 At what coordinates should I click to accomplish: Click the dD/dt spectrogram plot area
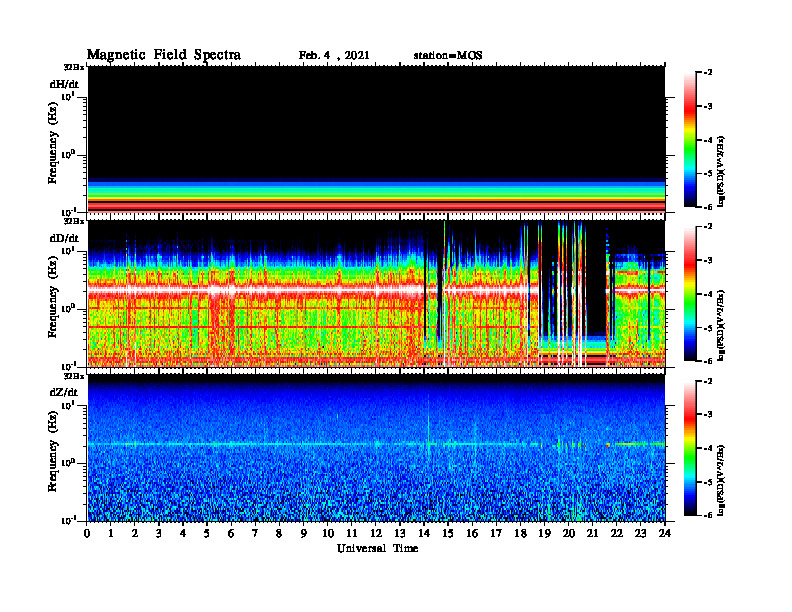[376, 293]
